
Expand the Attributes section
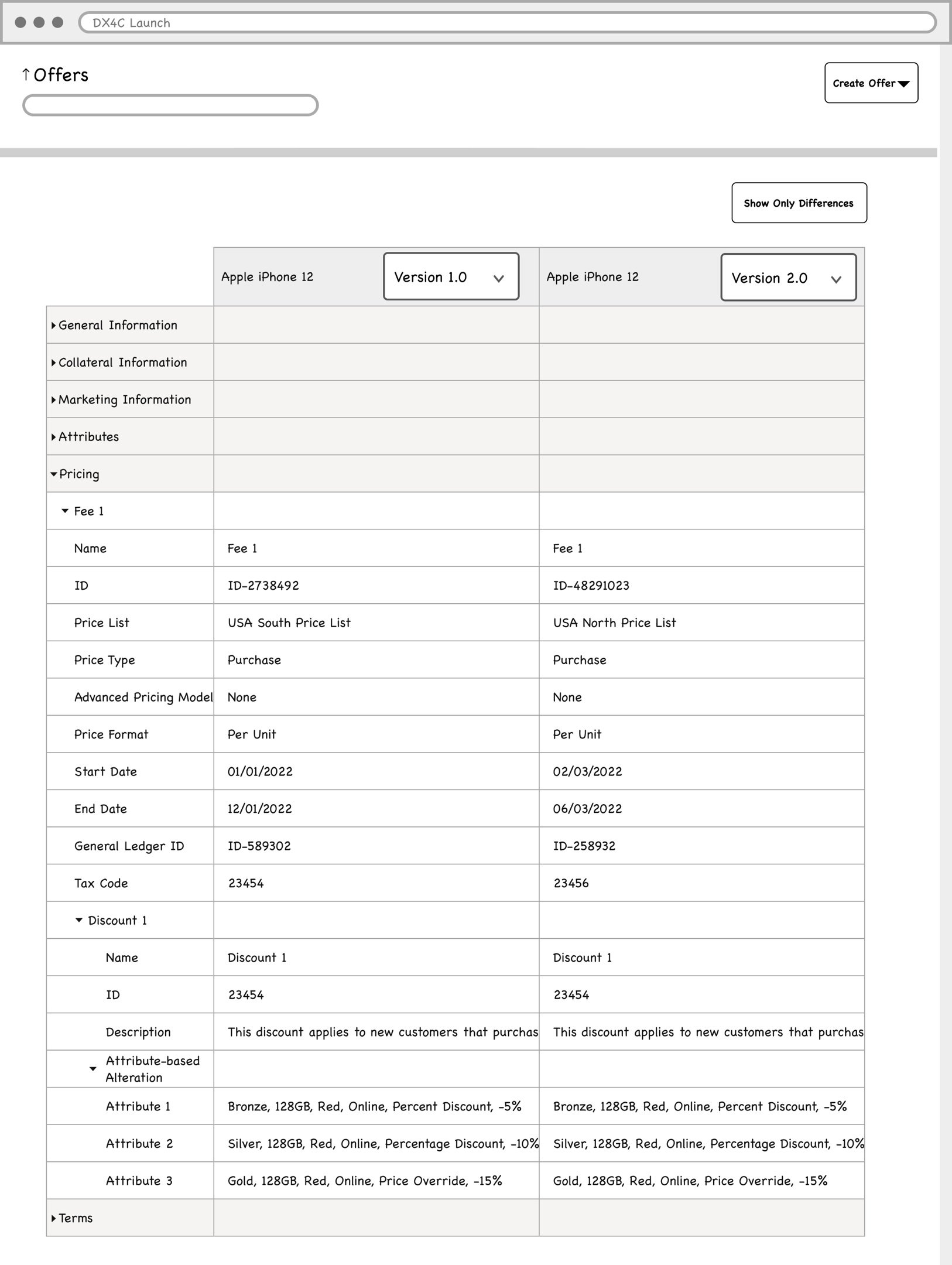[x=54, y=437]
